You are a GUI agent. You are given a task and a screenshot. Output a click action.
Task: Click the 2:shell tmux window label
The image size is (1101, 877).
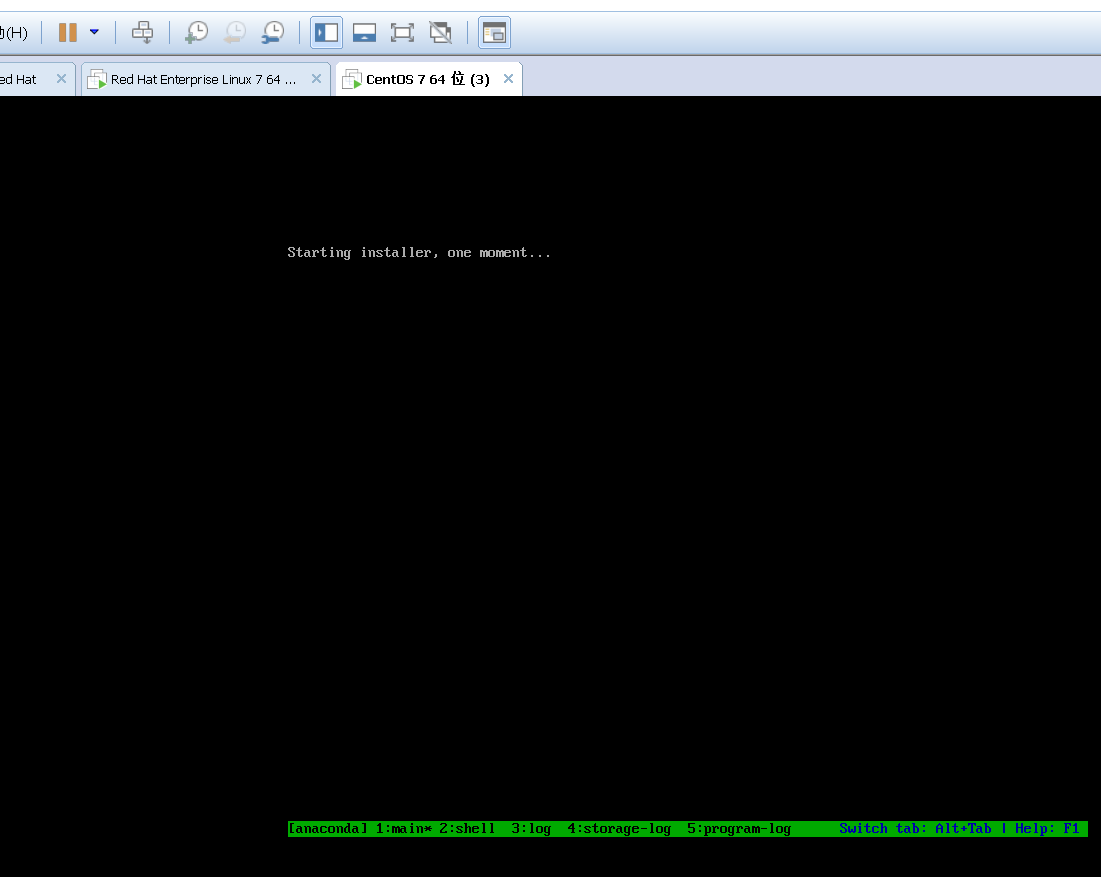[x=467, y=829]
